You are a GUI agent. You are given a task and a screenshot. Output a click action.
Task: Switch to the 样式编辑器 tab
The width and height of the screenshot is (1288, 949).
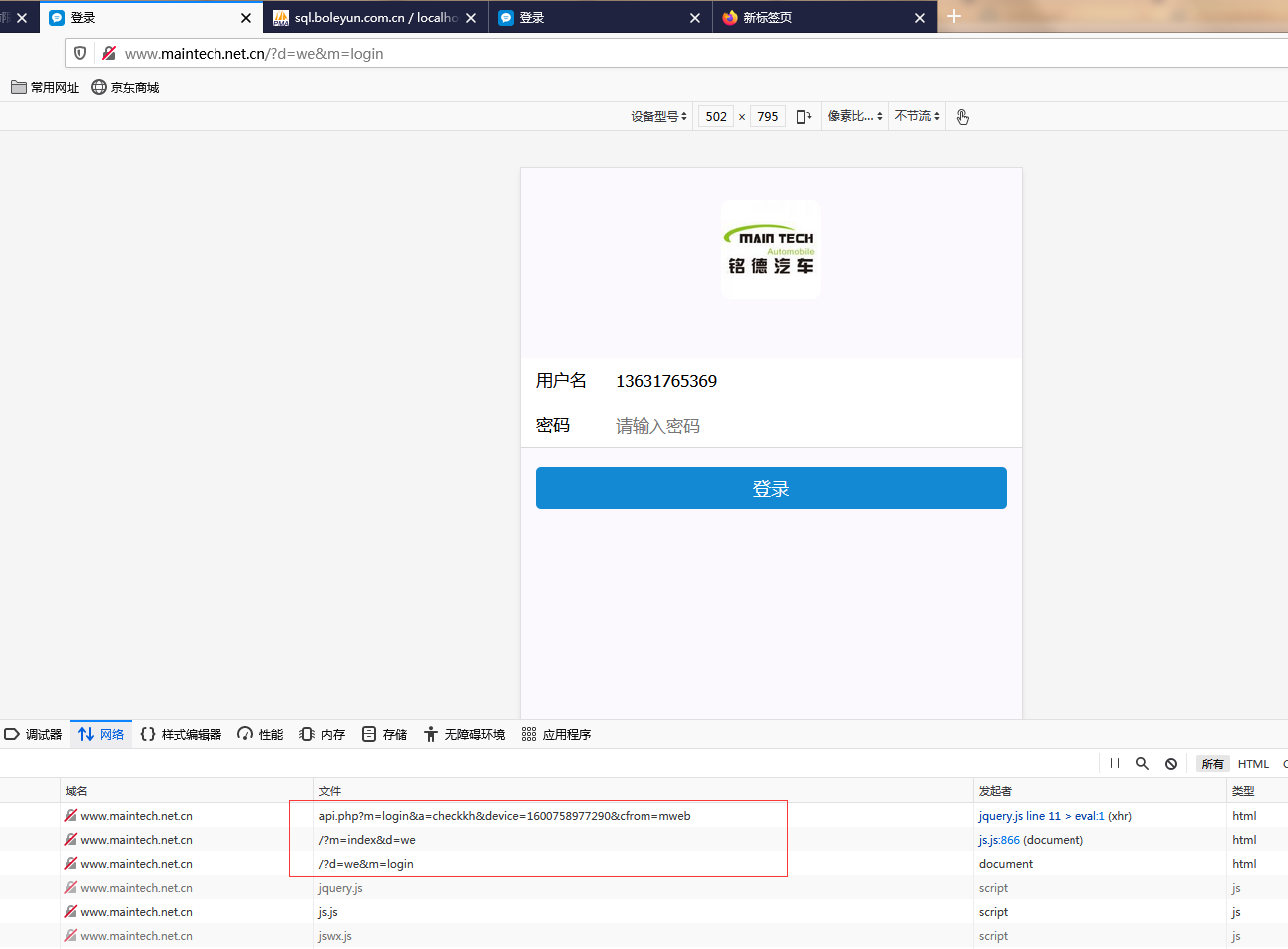[x=181, y=734]
